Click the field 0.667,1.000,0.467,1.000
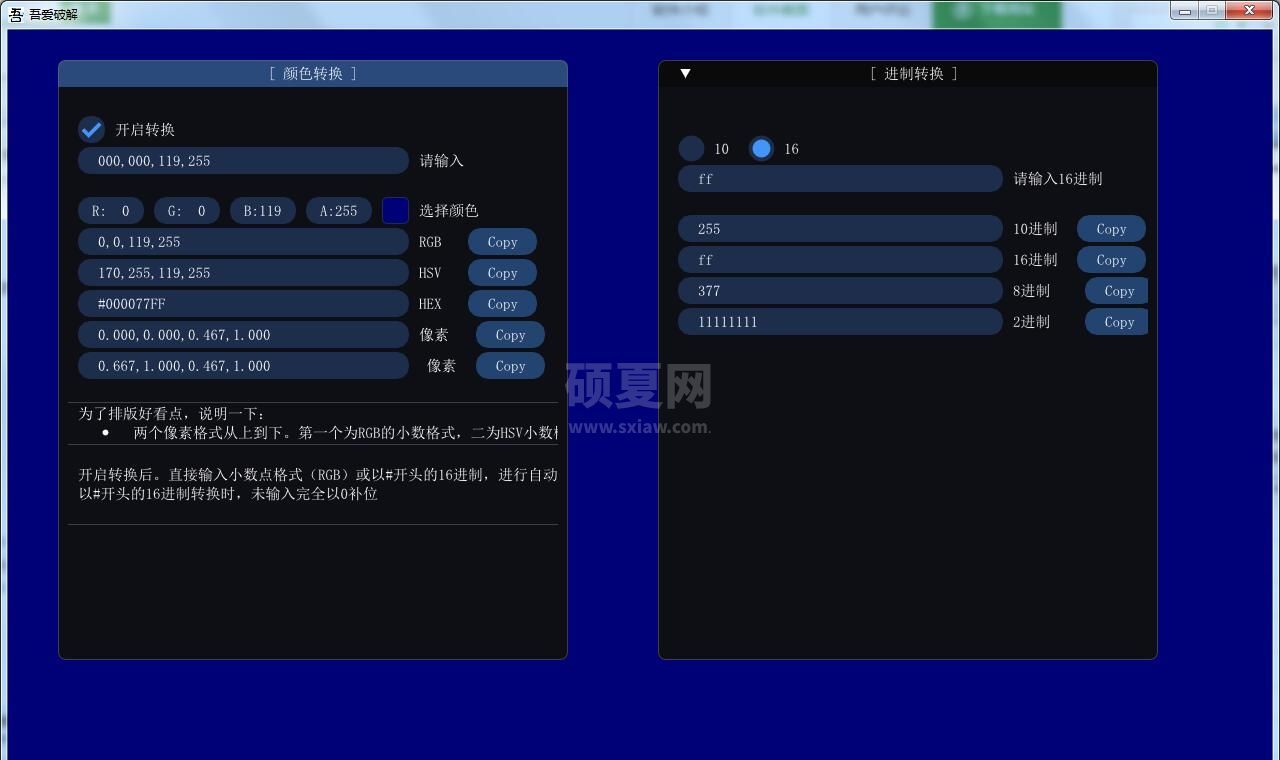Screen dimensions: 1280x760 coord(243,366)
